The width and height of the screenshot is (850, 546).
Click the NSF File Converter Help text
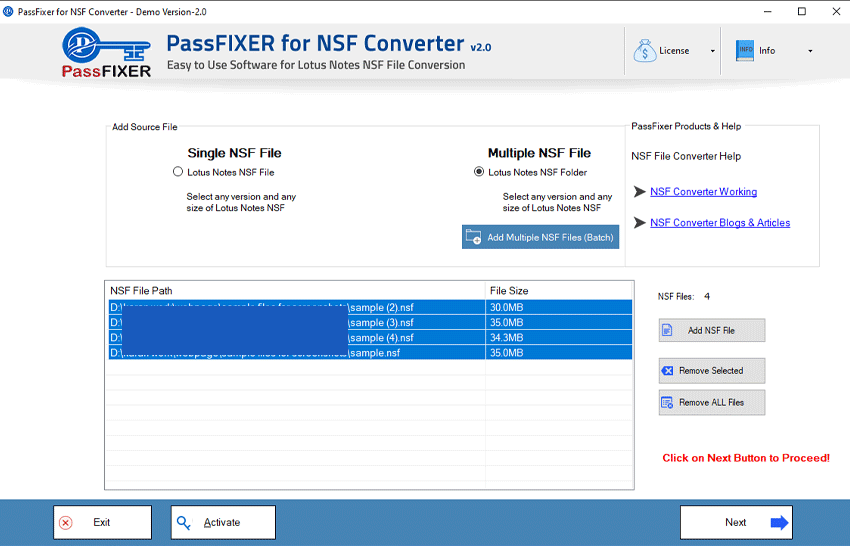pyautogui.click(x=686, y=156)
